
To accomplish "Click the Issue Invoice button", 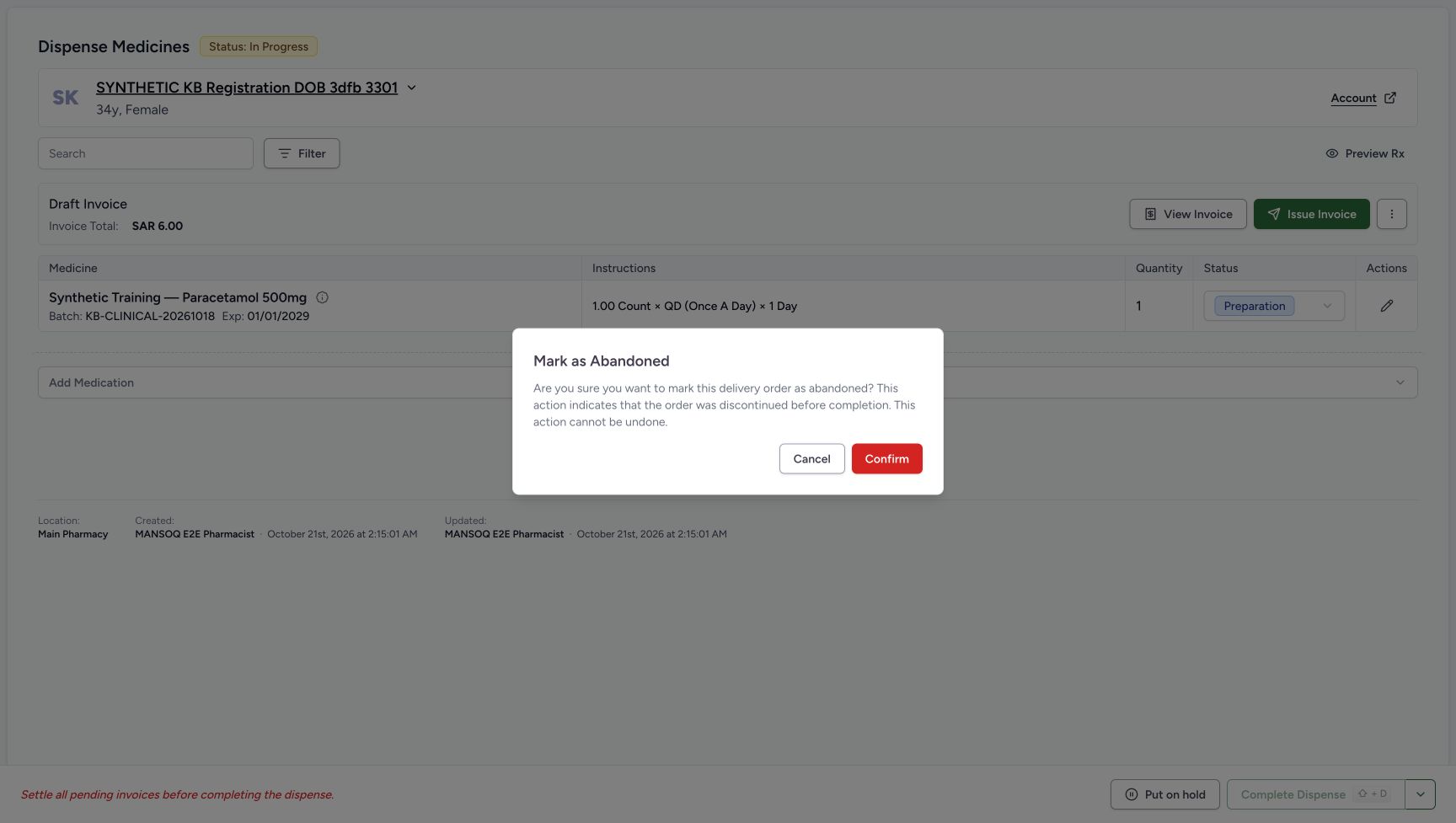I will tap(1311, 214).
